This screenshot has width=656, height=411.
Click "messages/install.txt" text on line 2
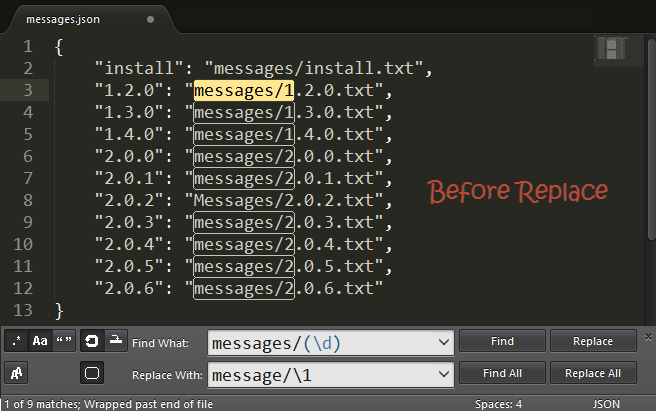click(x=314, y=68)
